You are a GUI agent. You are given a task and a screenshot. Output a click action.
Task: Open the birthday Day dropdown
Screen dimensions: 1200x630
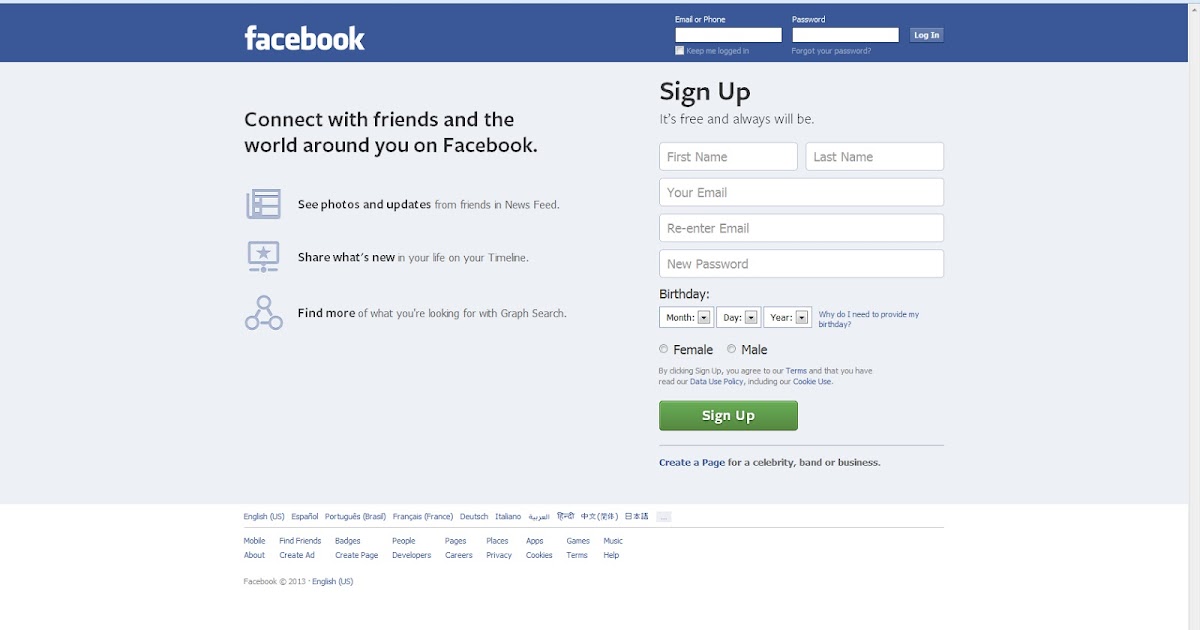tap(738, 317)
